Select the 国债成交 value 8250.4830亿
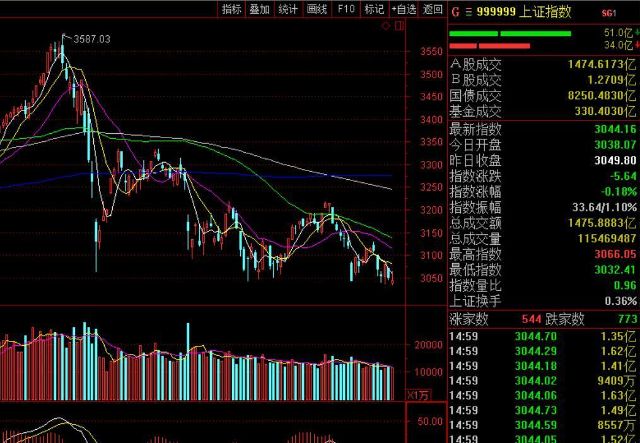The height and width of the screenshot is (443, 640). (x=602, y=96)
